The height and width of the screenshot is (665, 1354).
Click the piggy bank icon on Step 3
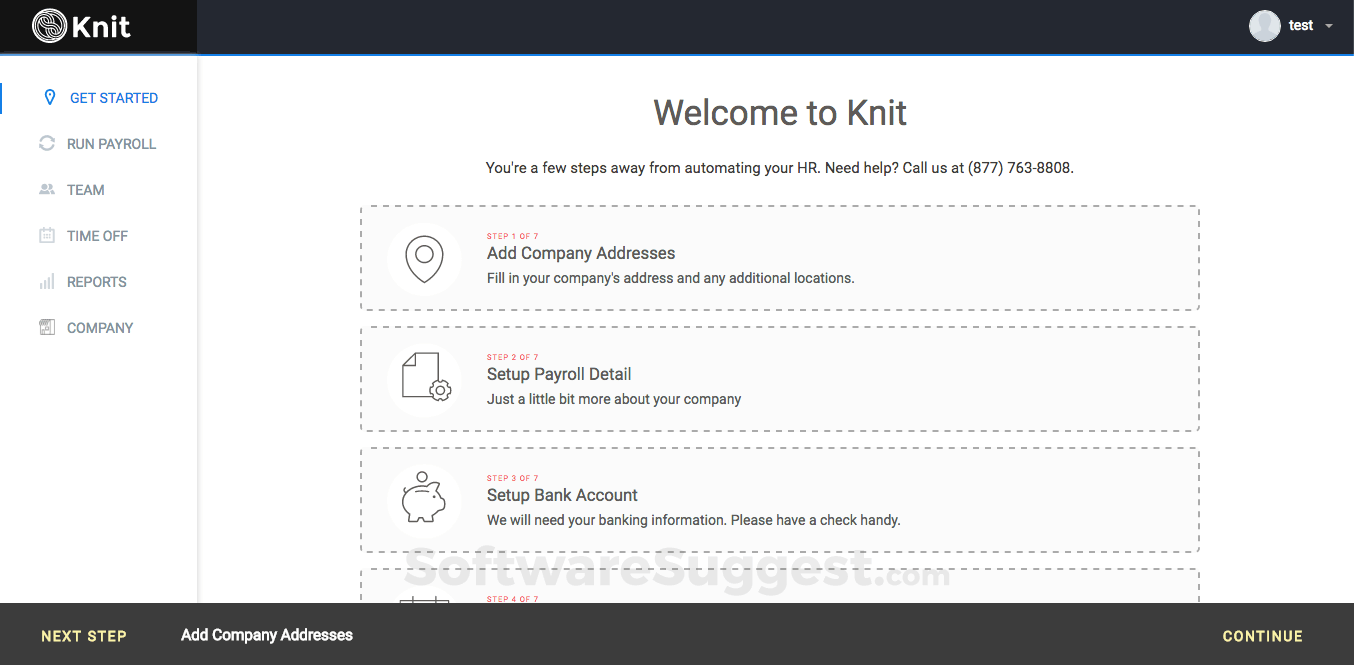(x=424, y=499)
